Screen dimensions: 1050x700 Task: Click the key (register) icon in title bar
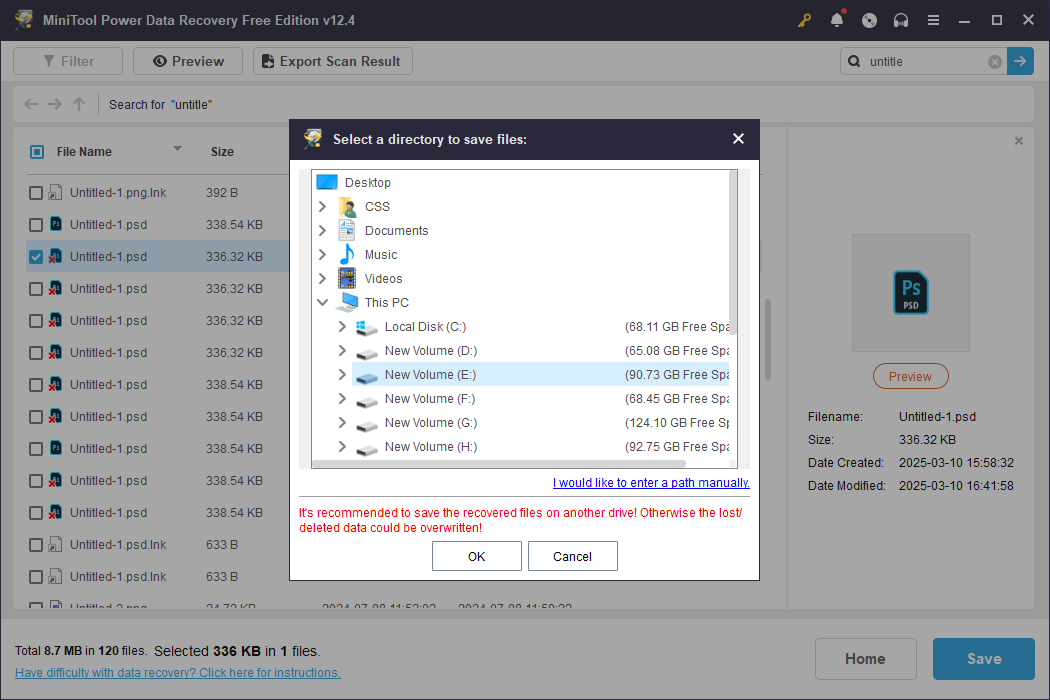[804, 20]
